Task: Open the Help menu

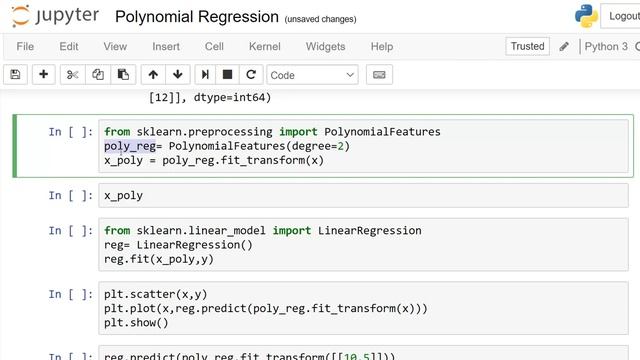Action: pyautogui.click(x=382, y=47)
